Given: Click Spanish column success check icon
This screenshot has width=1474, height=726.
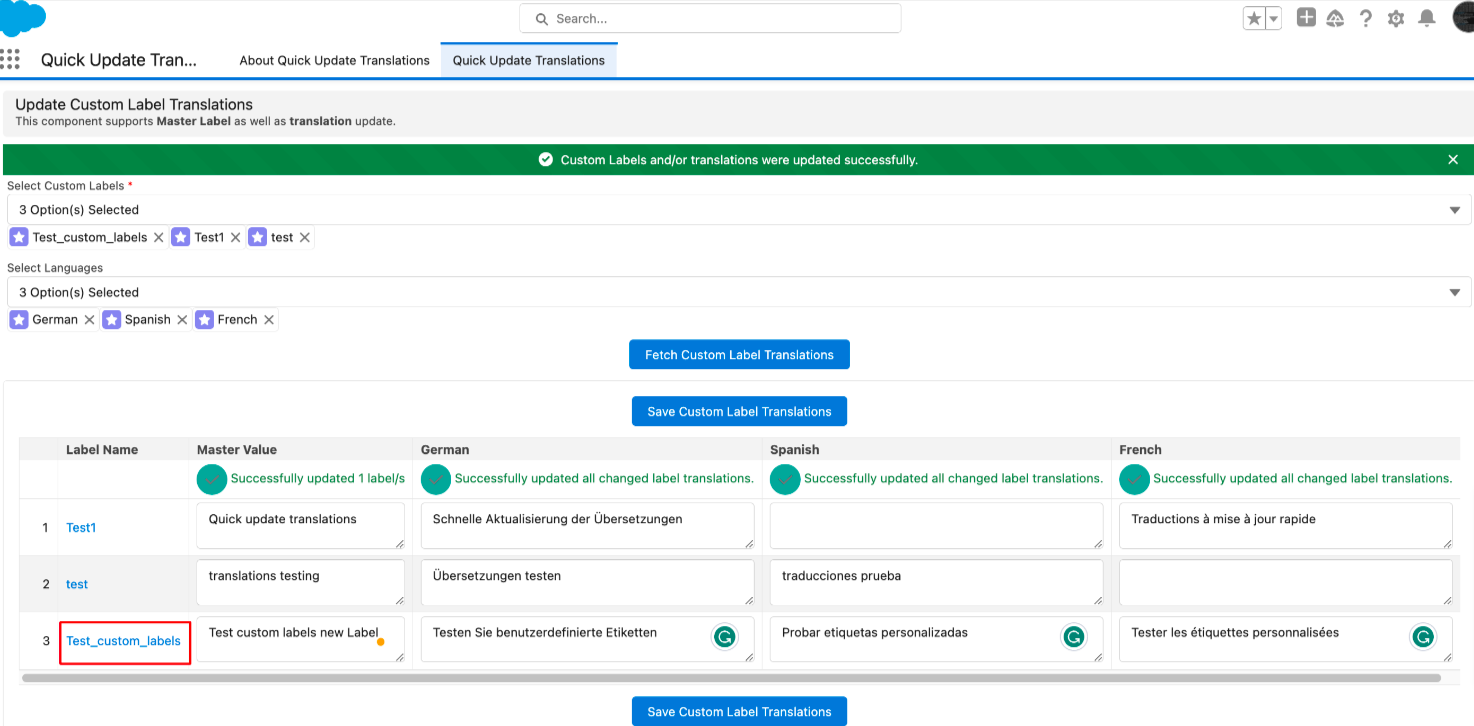Looking at the screenshot, I should pyautogui.click(x=785, y=480).
